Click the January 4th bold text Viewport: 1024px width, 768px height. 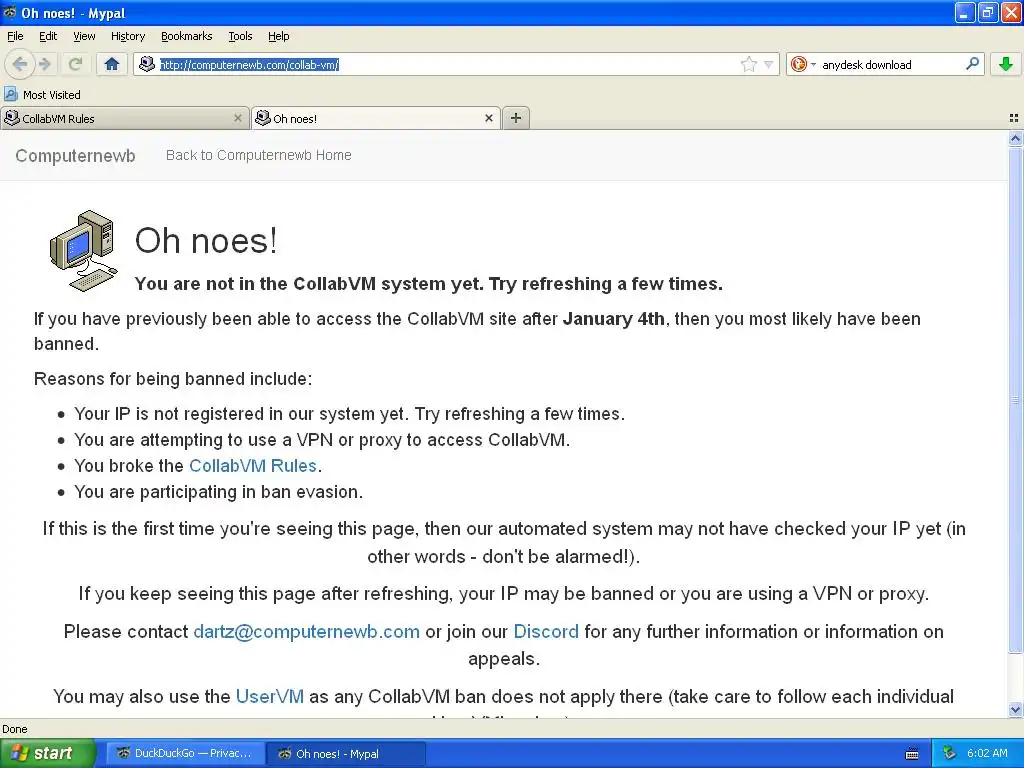(x=613, y=319)
